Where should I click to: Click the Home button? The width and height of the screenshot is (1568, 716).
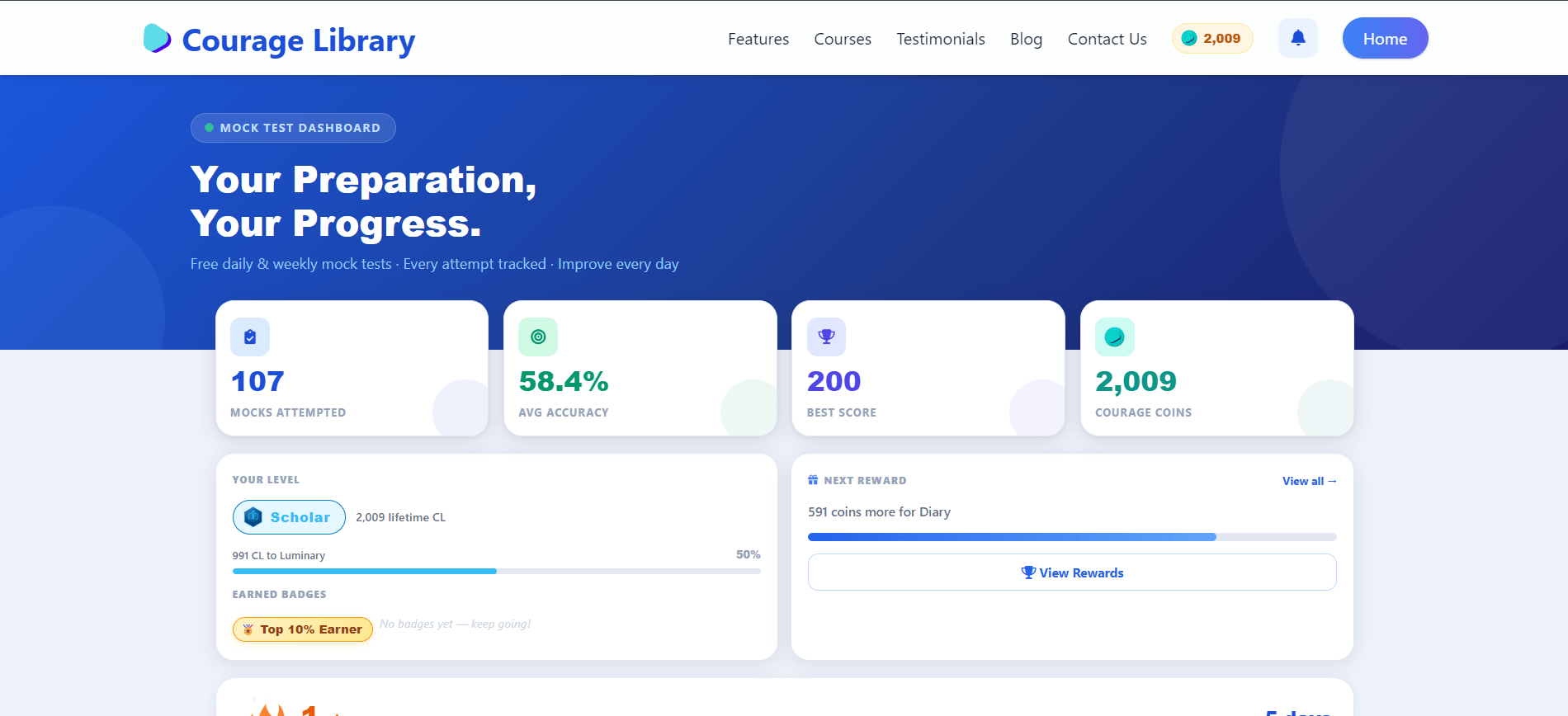[1386, 38]
